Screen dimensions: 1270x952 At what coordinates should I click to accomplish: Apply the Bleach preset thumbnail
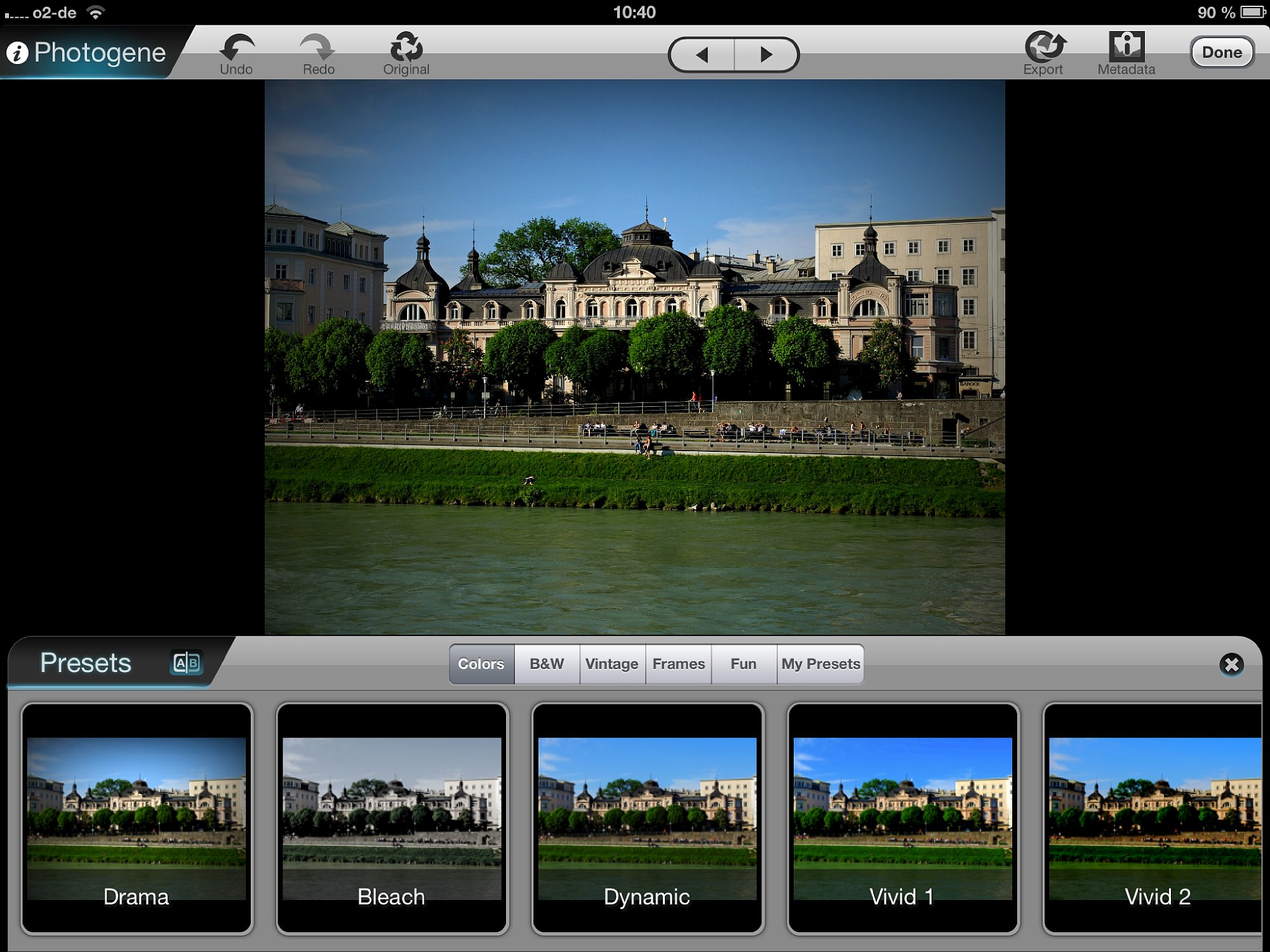point(392,818)
